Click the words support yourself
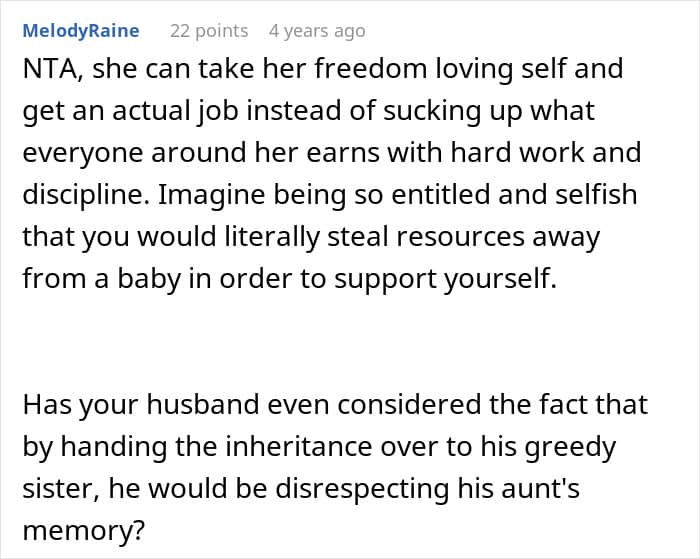 (445, 279)
